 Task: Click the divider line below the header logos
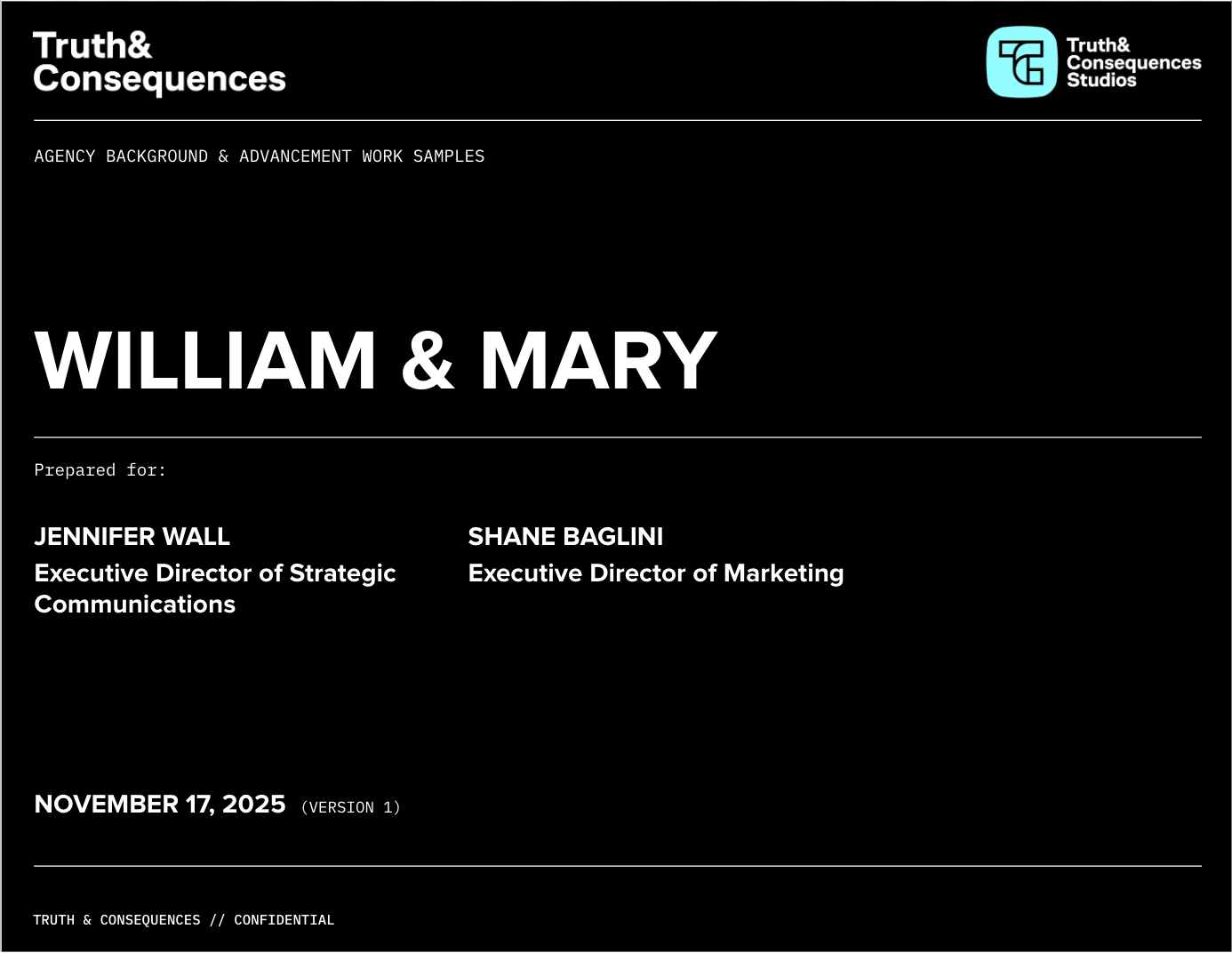coord(617,120)
